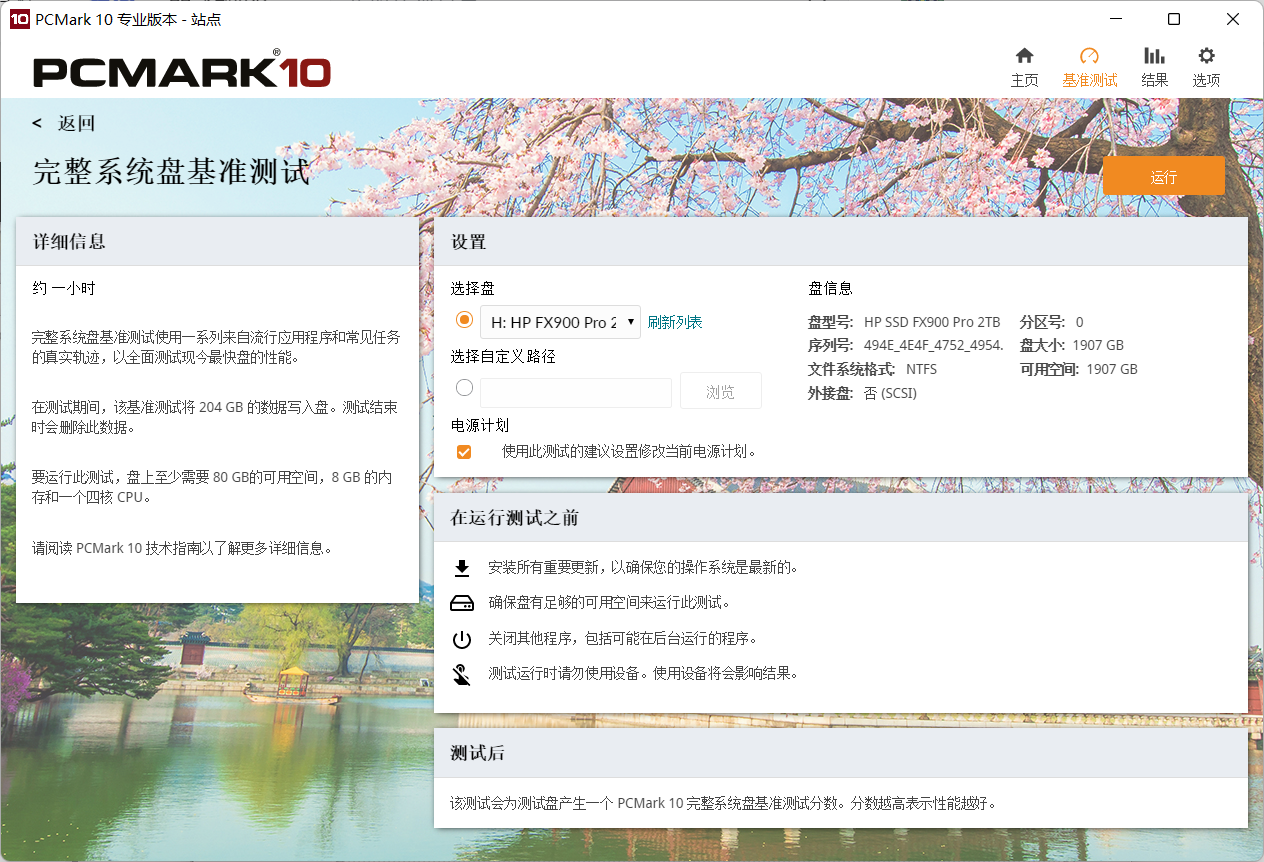This screenshot has height=862, width=1264.
Task: Click the custom path input field
Action: [575, 393]
